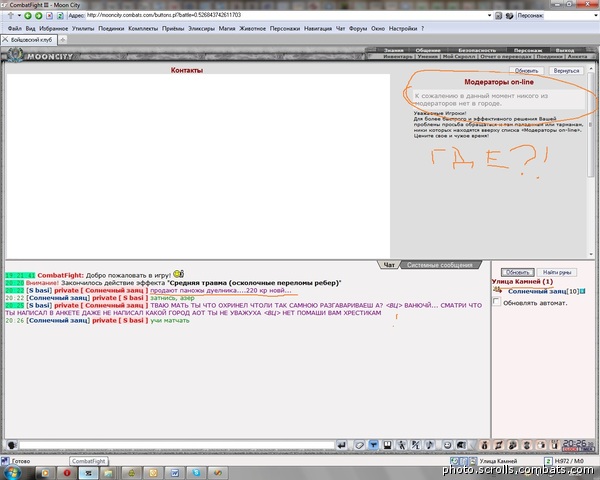Click the money bag icon in bottom toolbar
The image size is (600, 480).
[484, 445]
